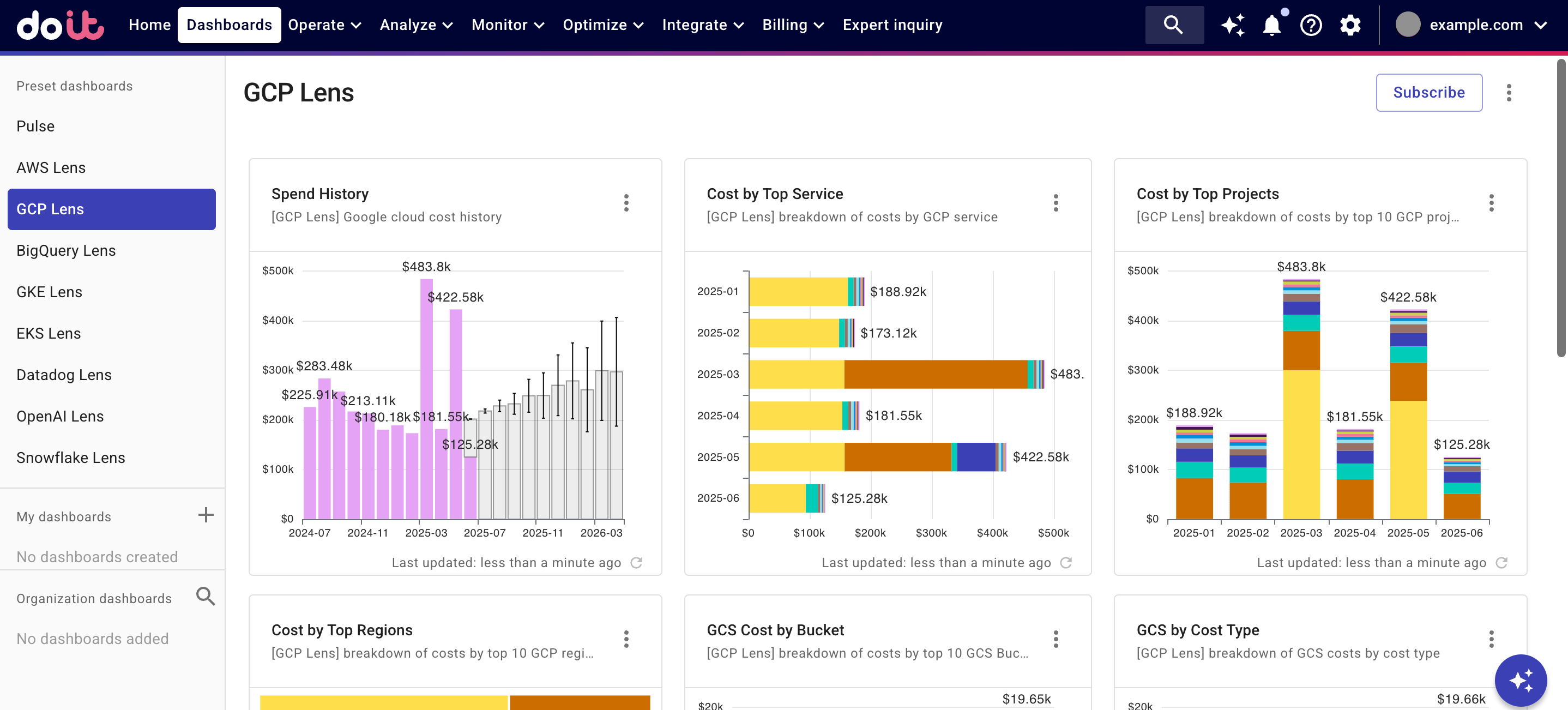Refresh the Cost by Top Projects widget

1501,563
